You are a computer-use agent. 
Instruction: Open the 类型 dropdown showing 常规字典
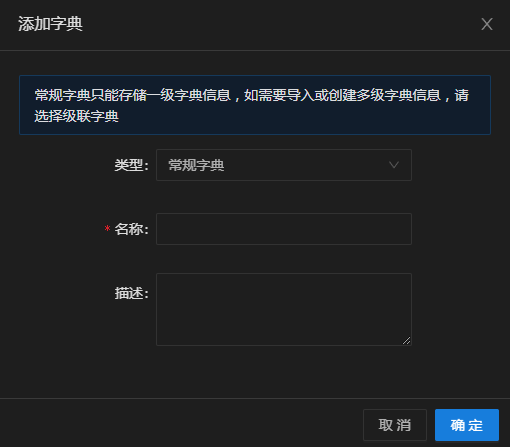pos(284,165)
